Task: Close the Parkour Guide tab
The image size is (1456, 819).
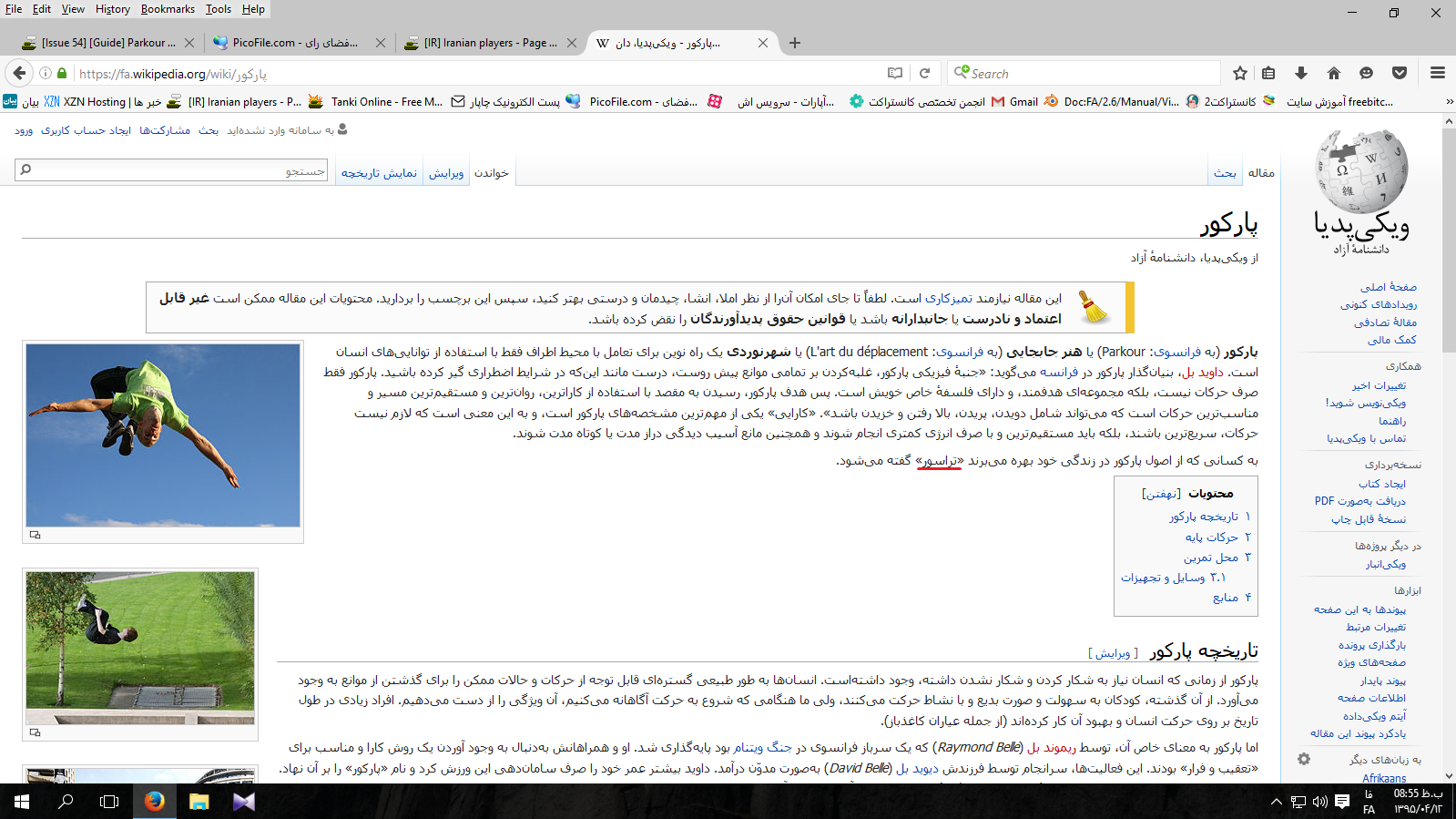Action: pos(189,43)
